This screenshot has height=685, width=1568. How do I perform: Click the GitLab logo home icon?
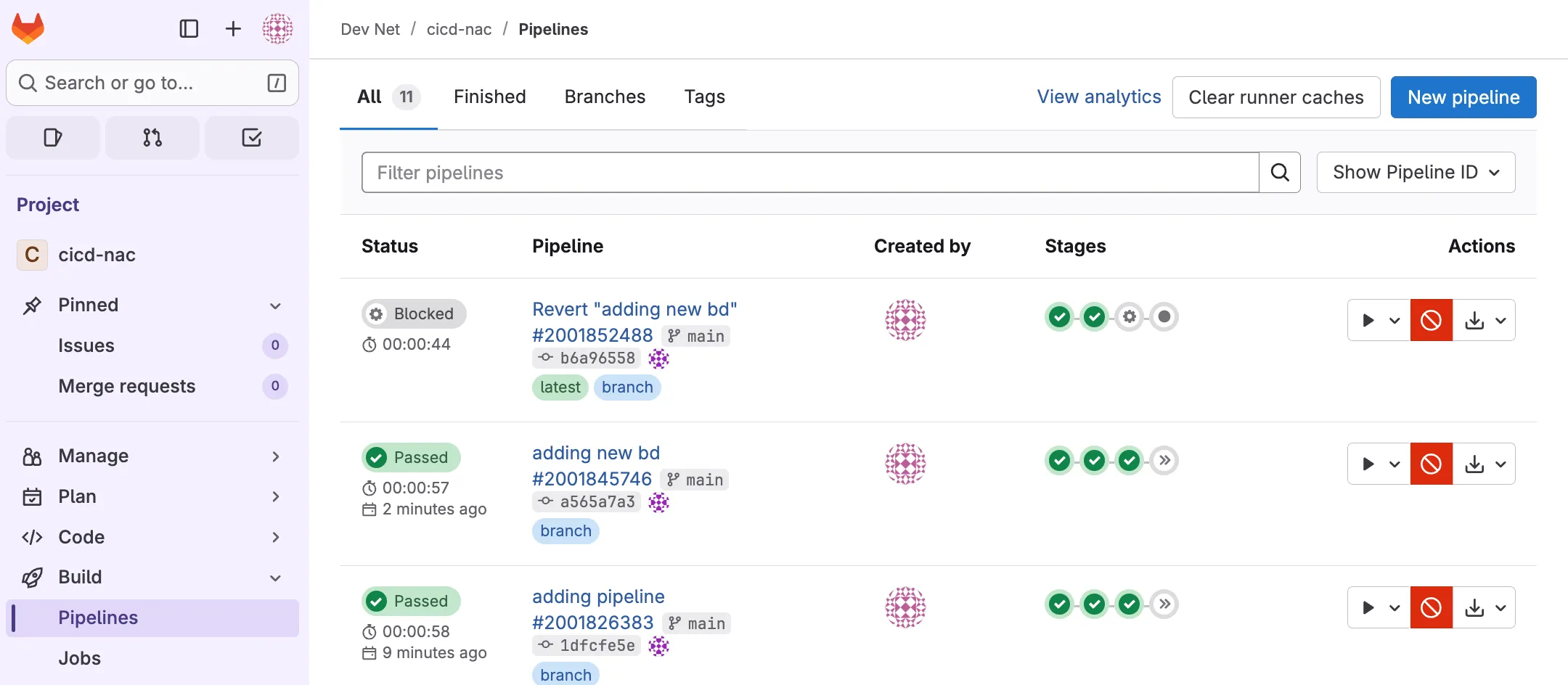pyautogui.click(x=28, y=28)
